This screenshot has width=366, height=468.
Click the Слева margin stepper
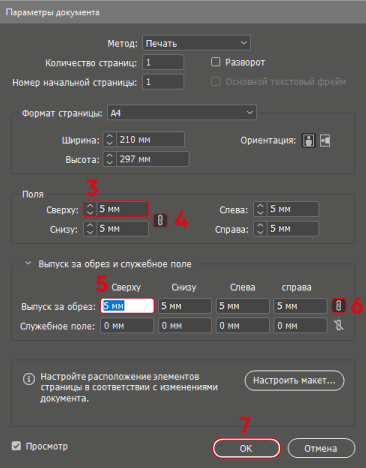260,209
